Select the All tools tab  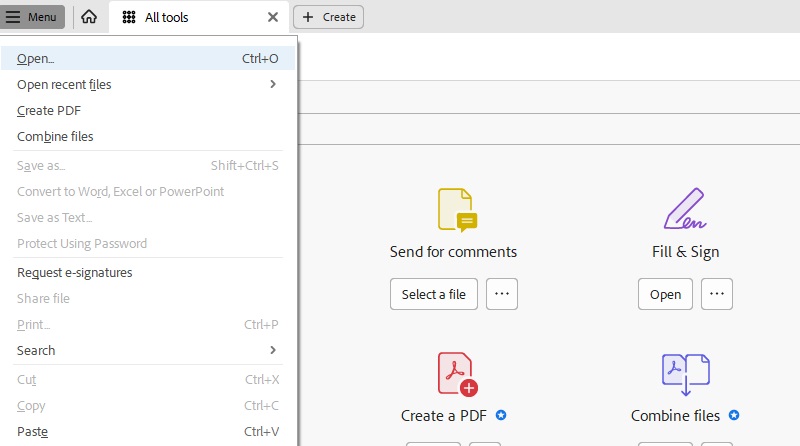click(199, 17)
